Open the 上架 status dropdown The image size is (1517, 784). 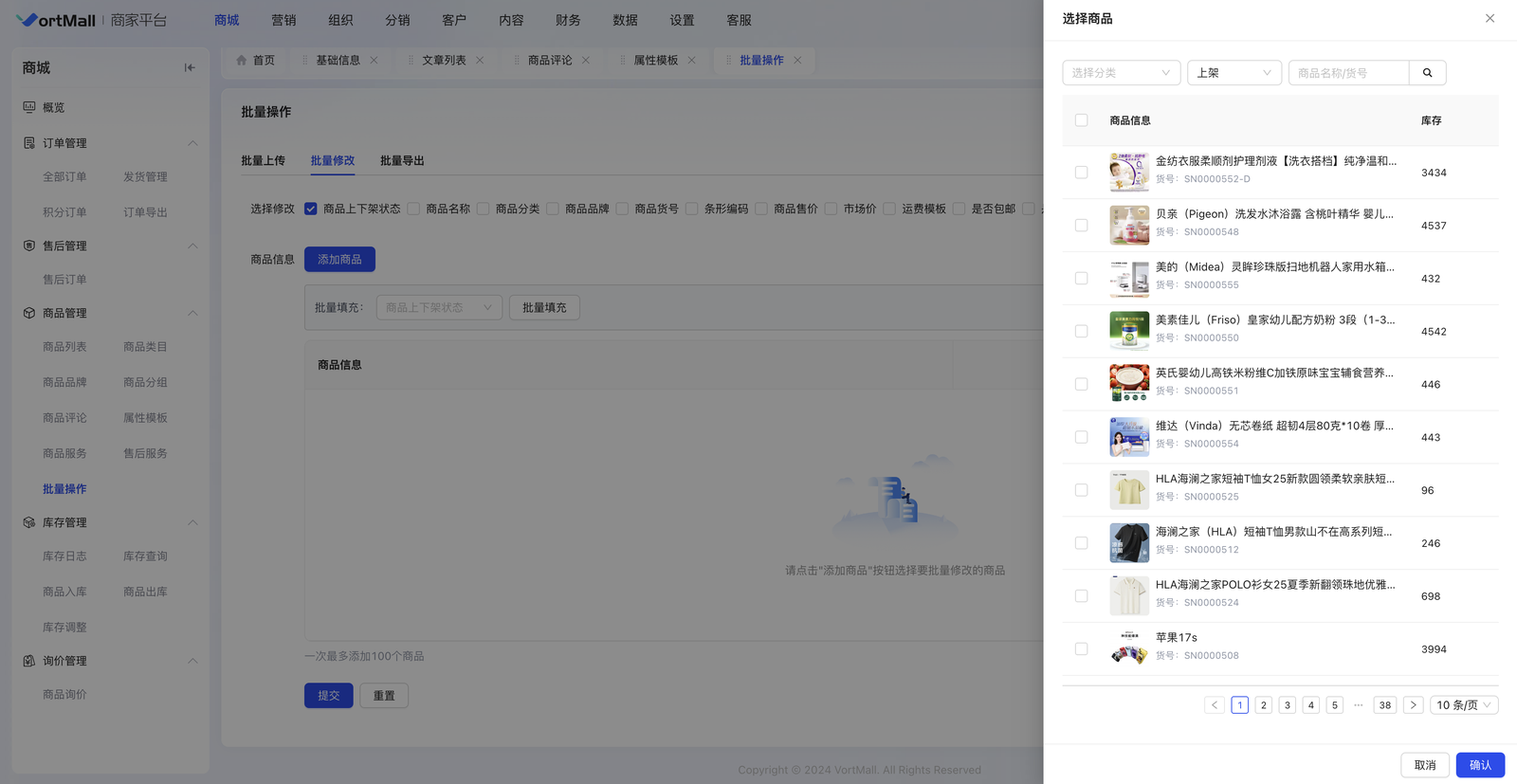point(1234,73)
